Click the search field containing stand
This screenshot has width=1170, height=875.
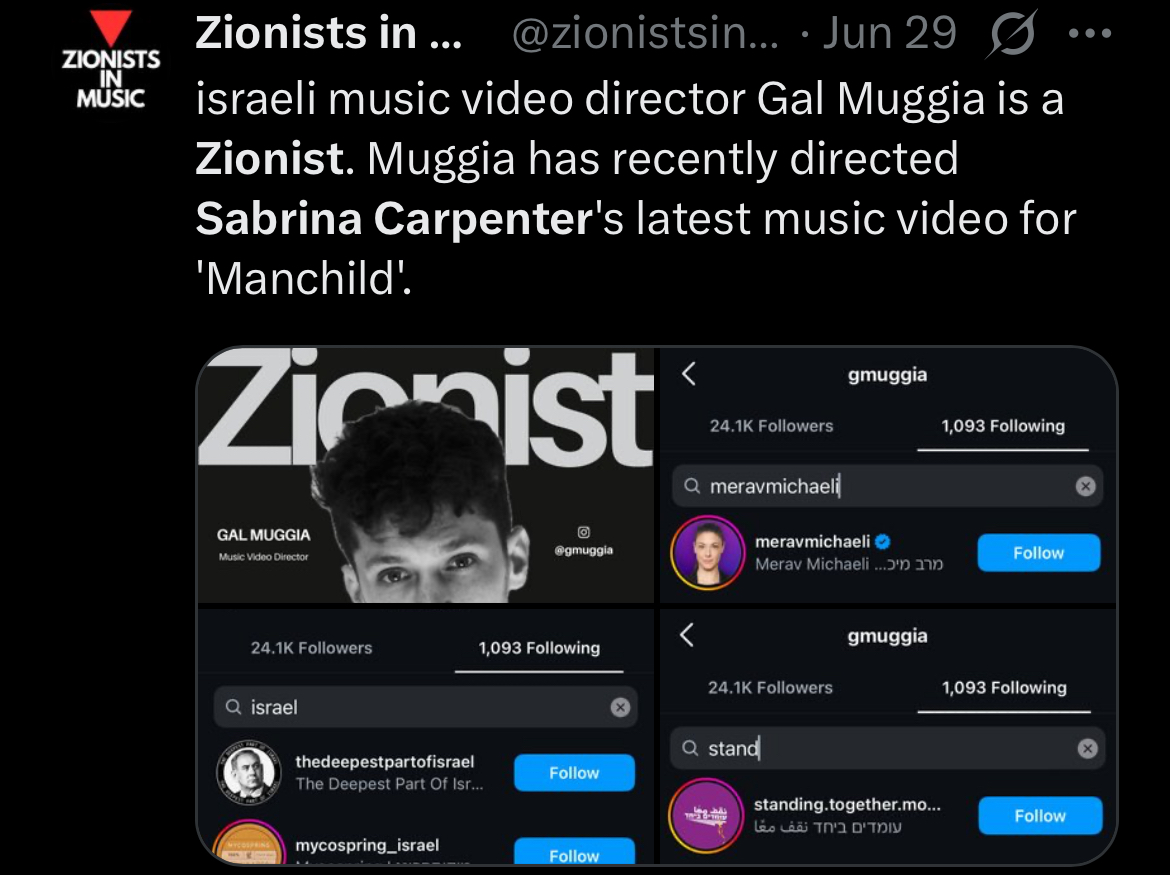[887, 748]
